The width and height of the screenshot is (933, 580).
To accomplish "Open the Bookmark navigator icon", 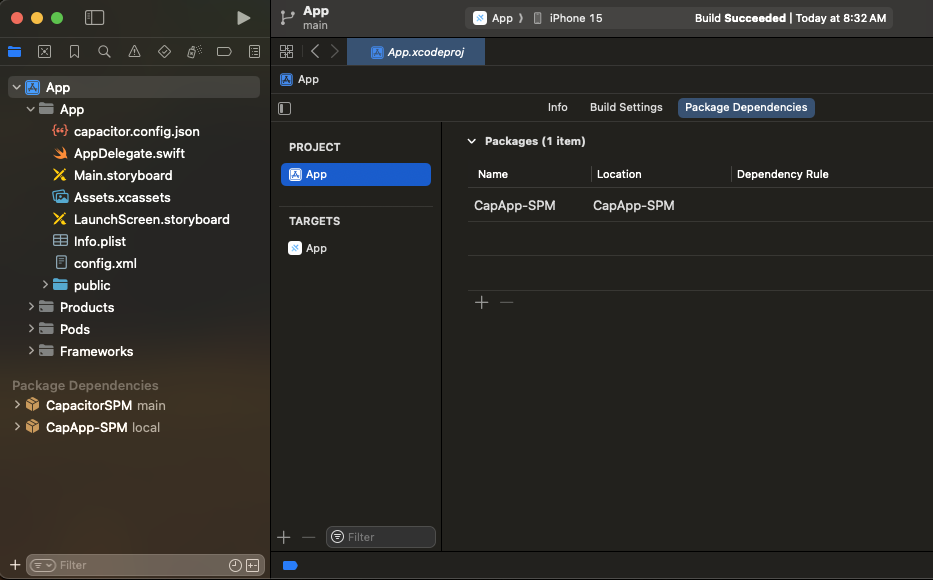I will (74, 51).
